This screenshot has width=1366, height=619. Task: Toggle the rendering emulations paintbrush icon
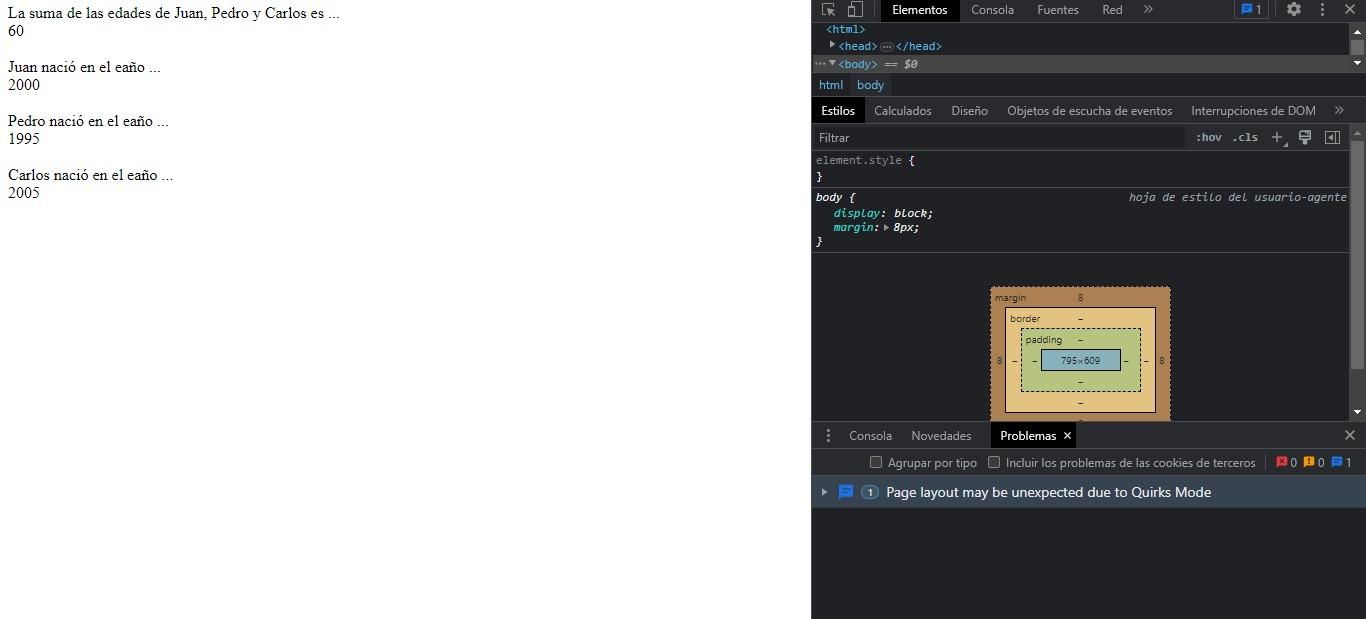tap(1304, 138)
